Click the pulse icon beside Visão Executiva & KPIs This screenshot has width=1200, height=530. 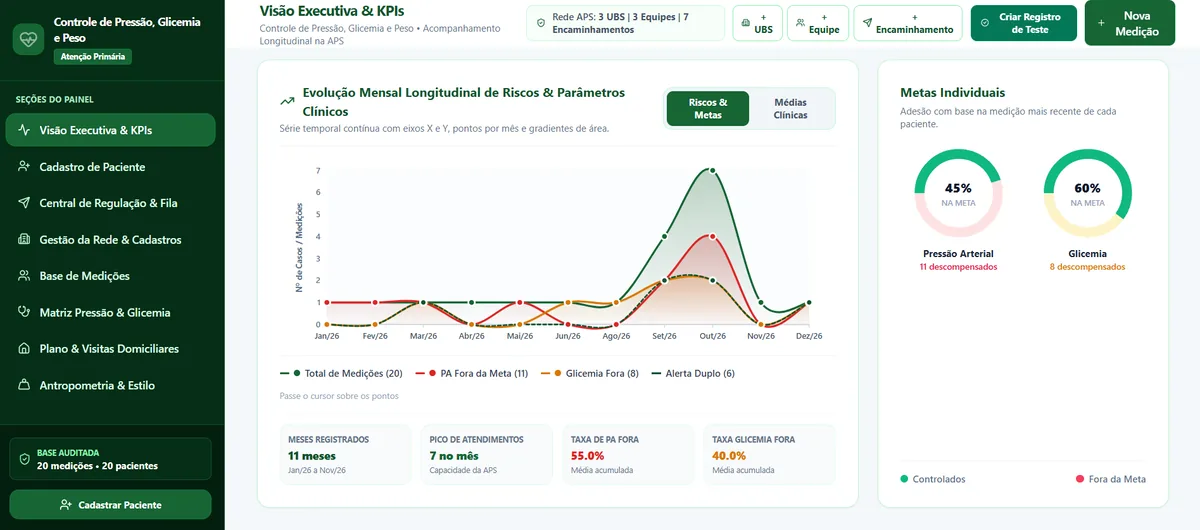point(24,130)
